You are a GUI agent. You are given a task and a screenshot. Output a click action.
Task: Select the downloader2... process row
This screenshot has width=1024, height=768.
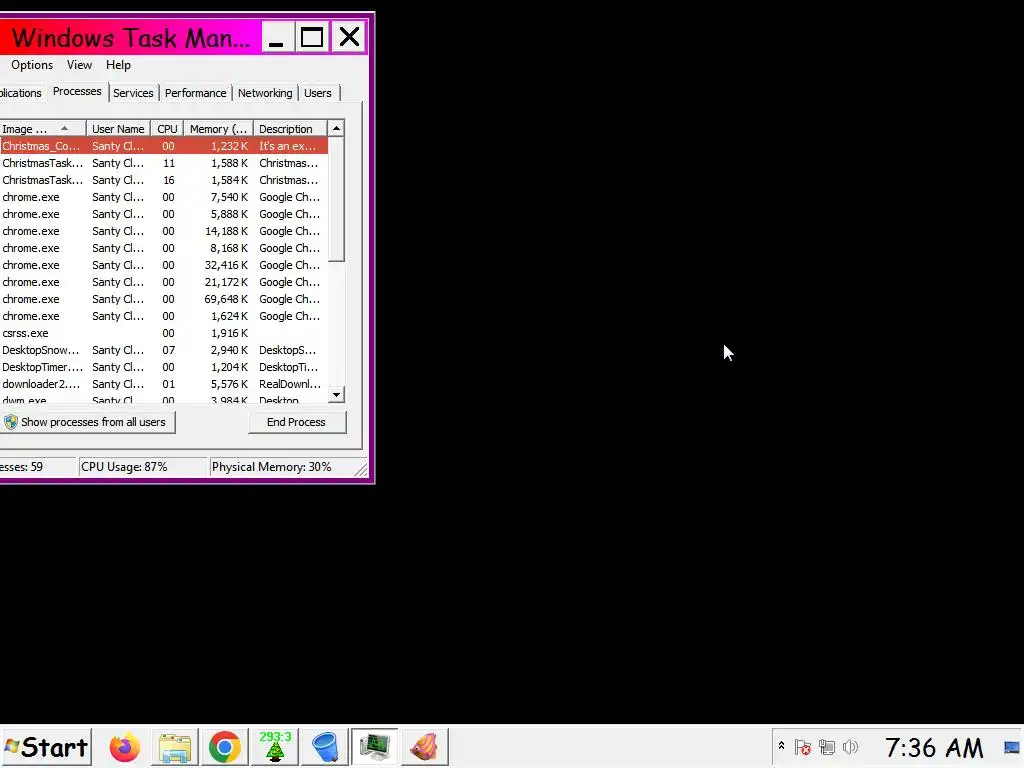(163, 384)
